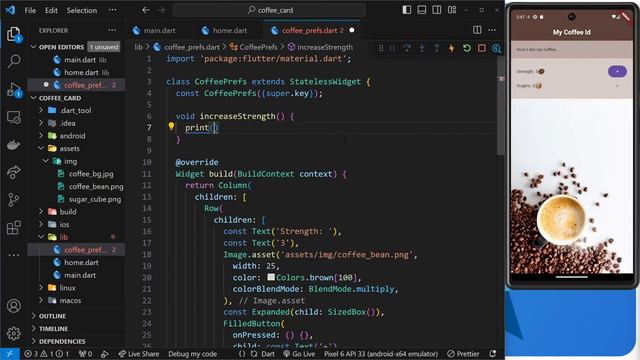Image resolution: width=640 pixels, height=360 pixels.
Task: Open the Edit menu
Action: click(51, 10)
